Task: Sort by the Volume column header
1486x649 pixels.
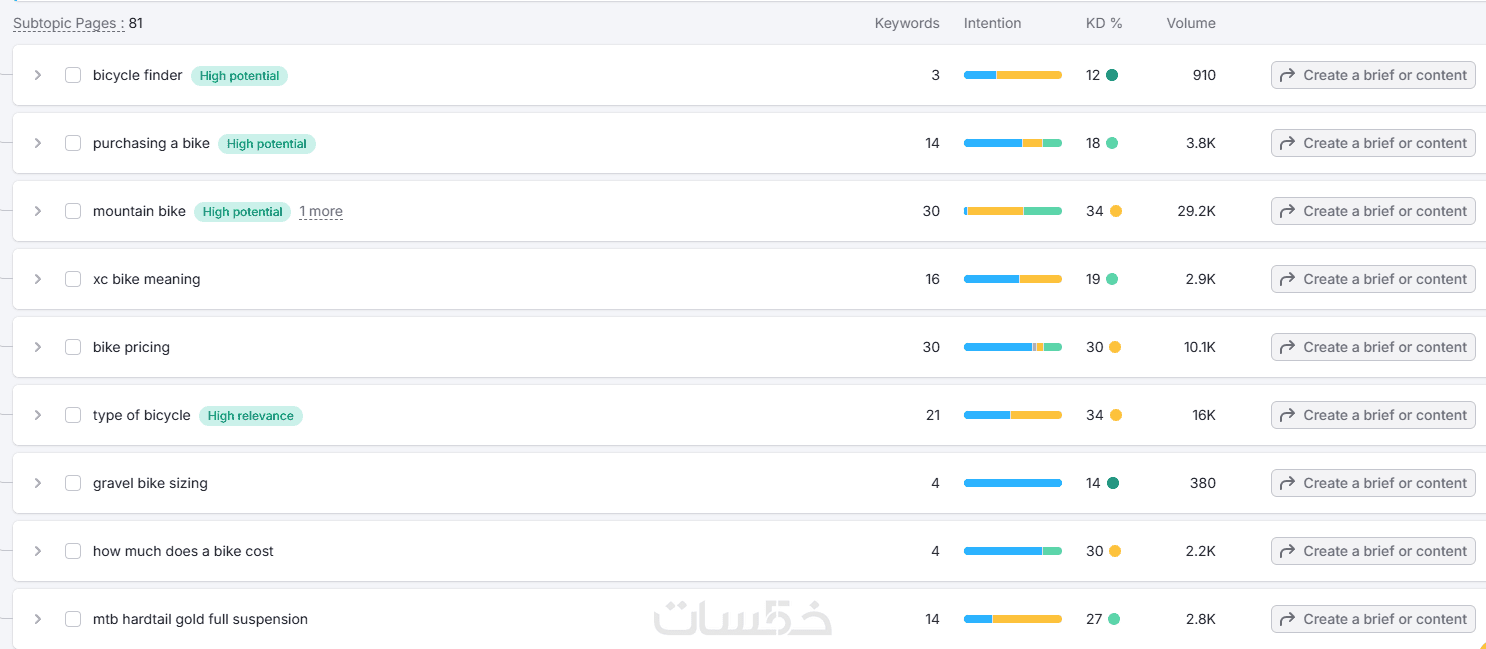Action: [x=1190, y=23]
